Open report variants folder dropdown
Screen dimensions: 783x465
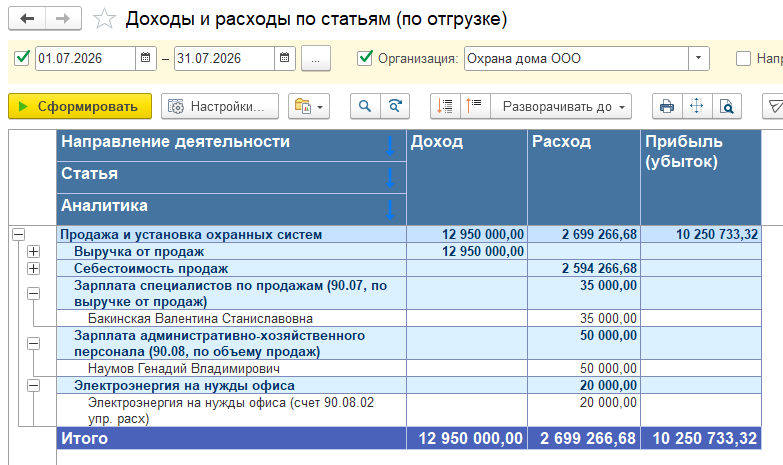(309, 106)
